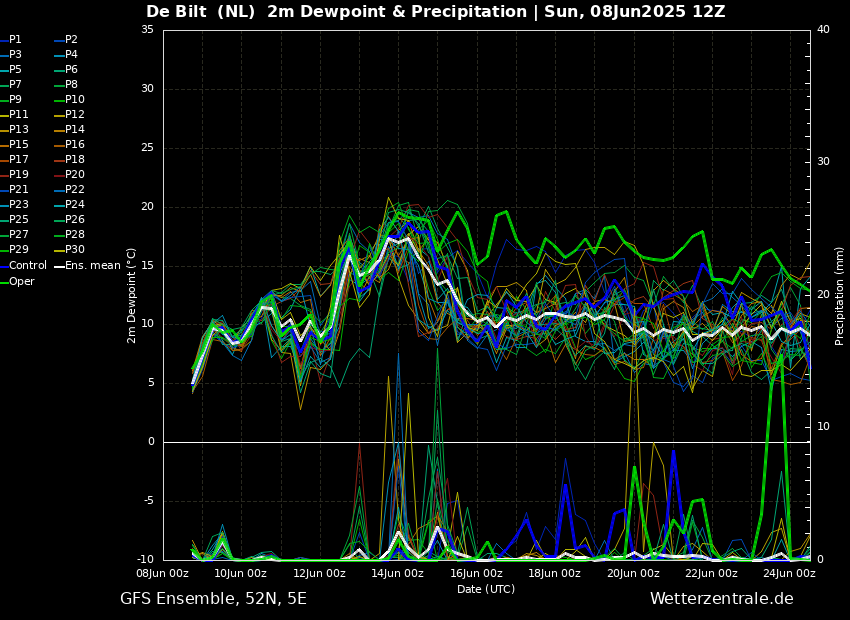This screenshot has width=850, height=620.
Task: Click the P1 legend entry
Action: click(11, 40)
